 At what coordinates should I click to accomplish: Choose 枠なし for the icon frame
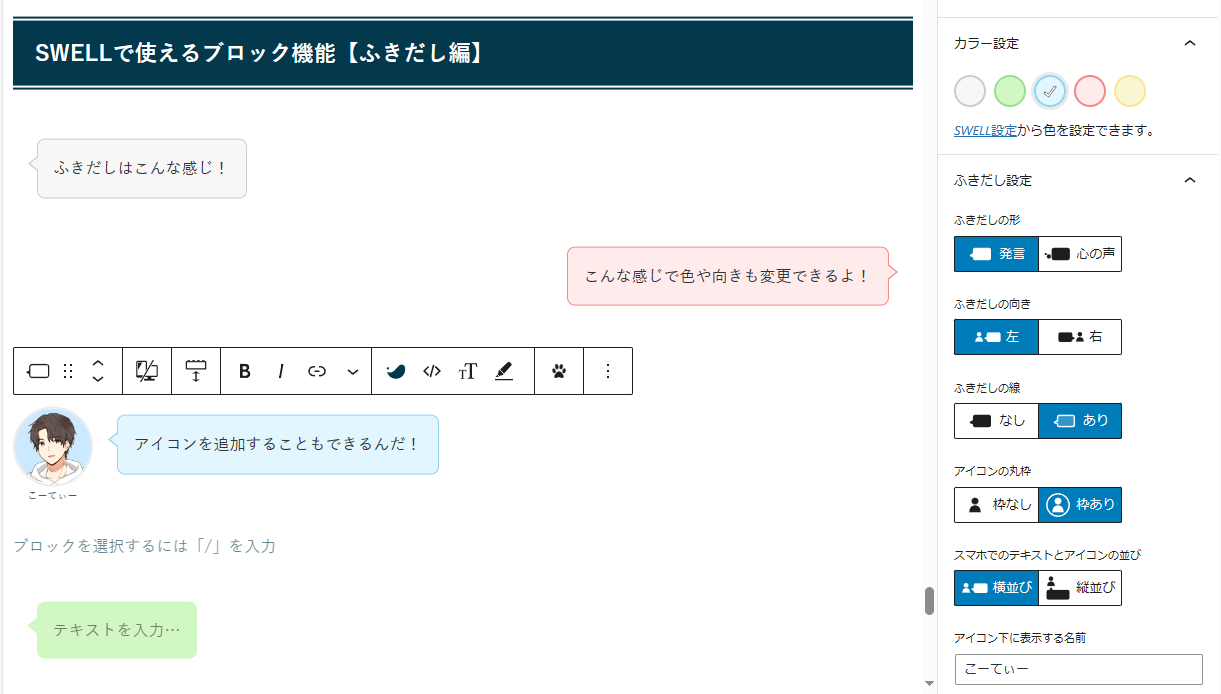click(997, 505)
